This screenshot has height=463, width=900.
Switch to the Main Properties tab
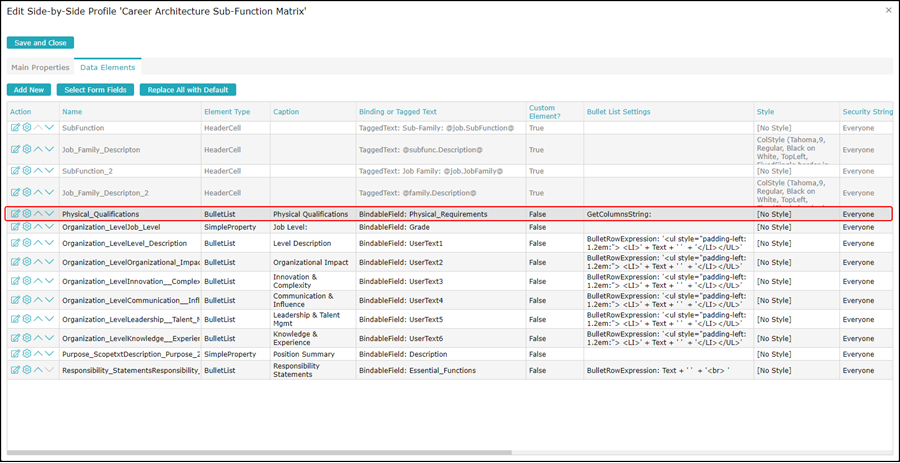click(x=40, y=67)
